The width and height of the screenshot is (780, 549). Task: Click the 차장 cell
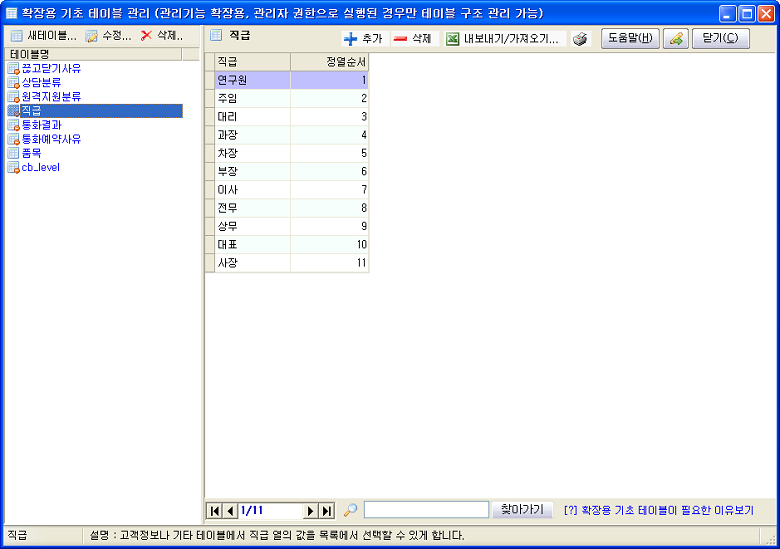click(x=253, y=153)
